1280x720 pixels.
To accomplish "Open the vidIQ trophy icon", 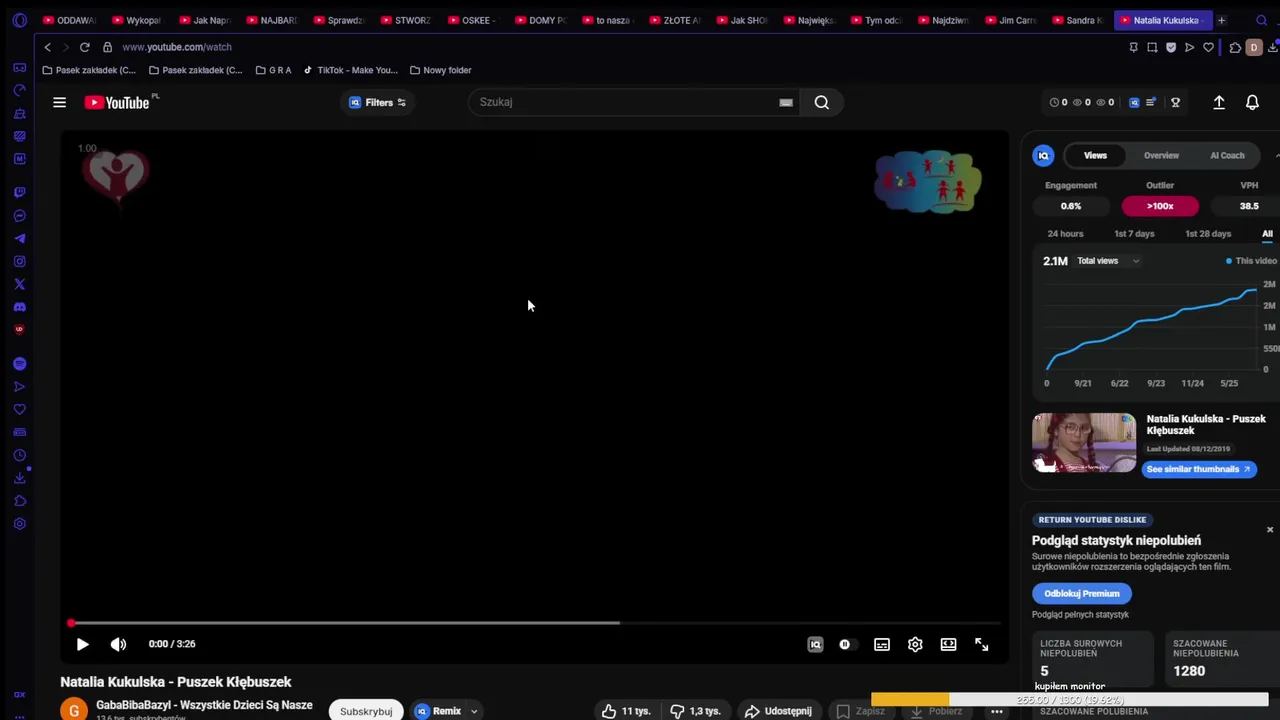I will [x=1176, y=102].
